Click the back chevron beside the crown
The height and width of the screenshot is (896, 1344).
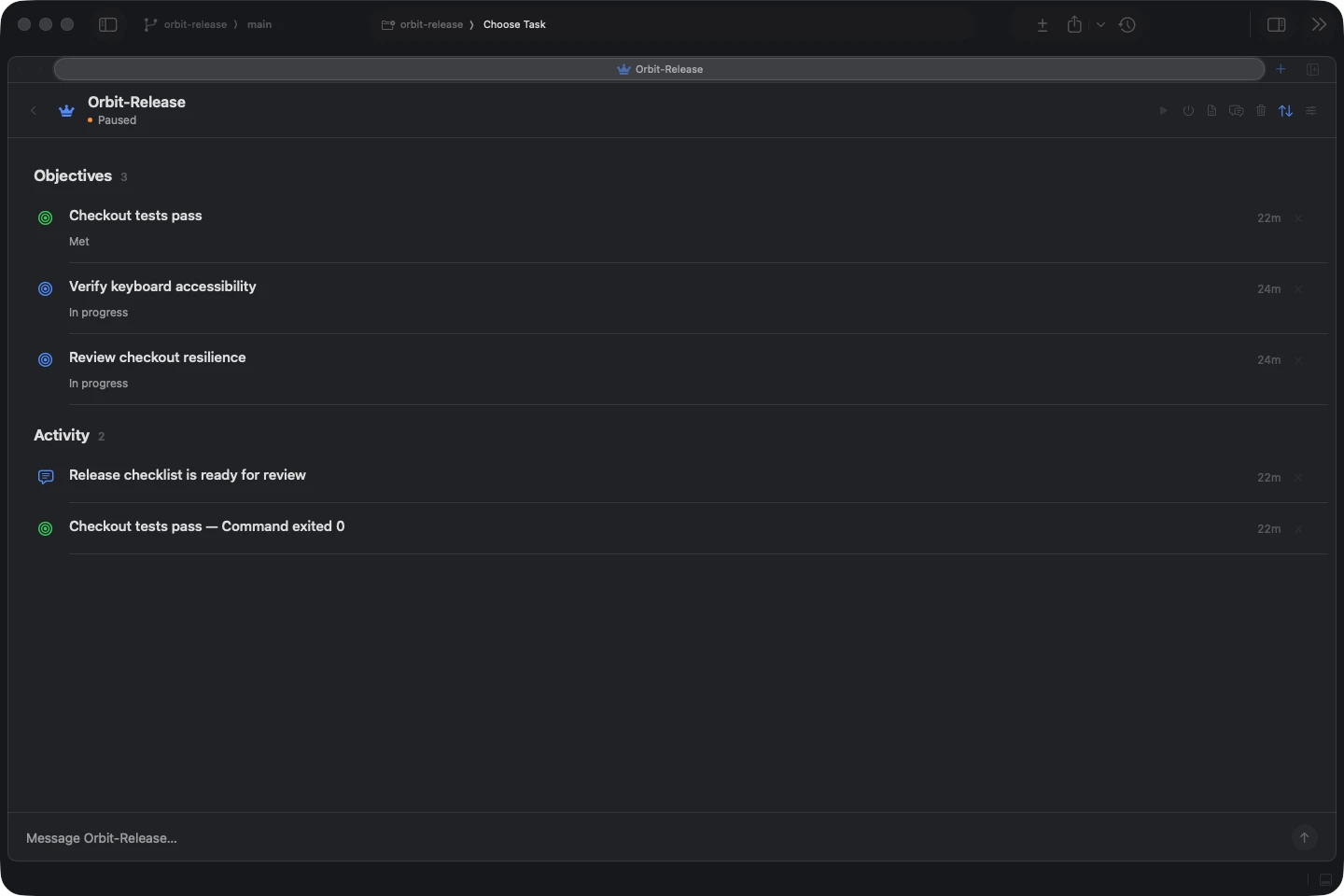click(x=34, y=111)
